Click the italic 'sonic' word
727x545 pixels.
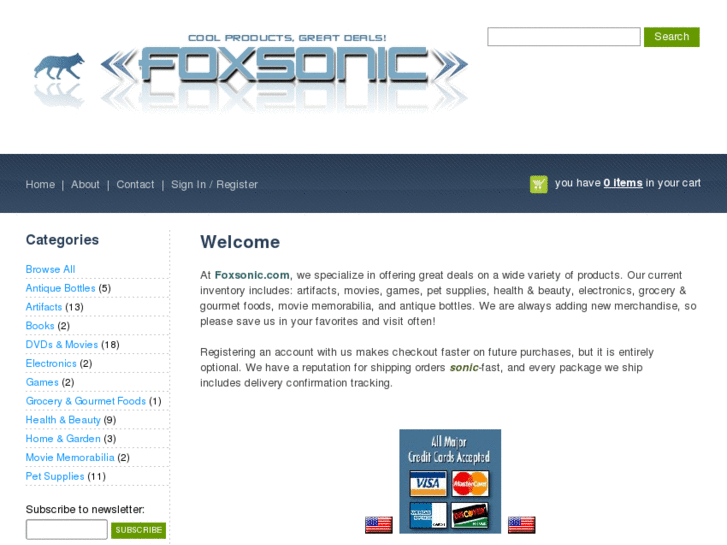pyautogui.click(x=464, y=367)
